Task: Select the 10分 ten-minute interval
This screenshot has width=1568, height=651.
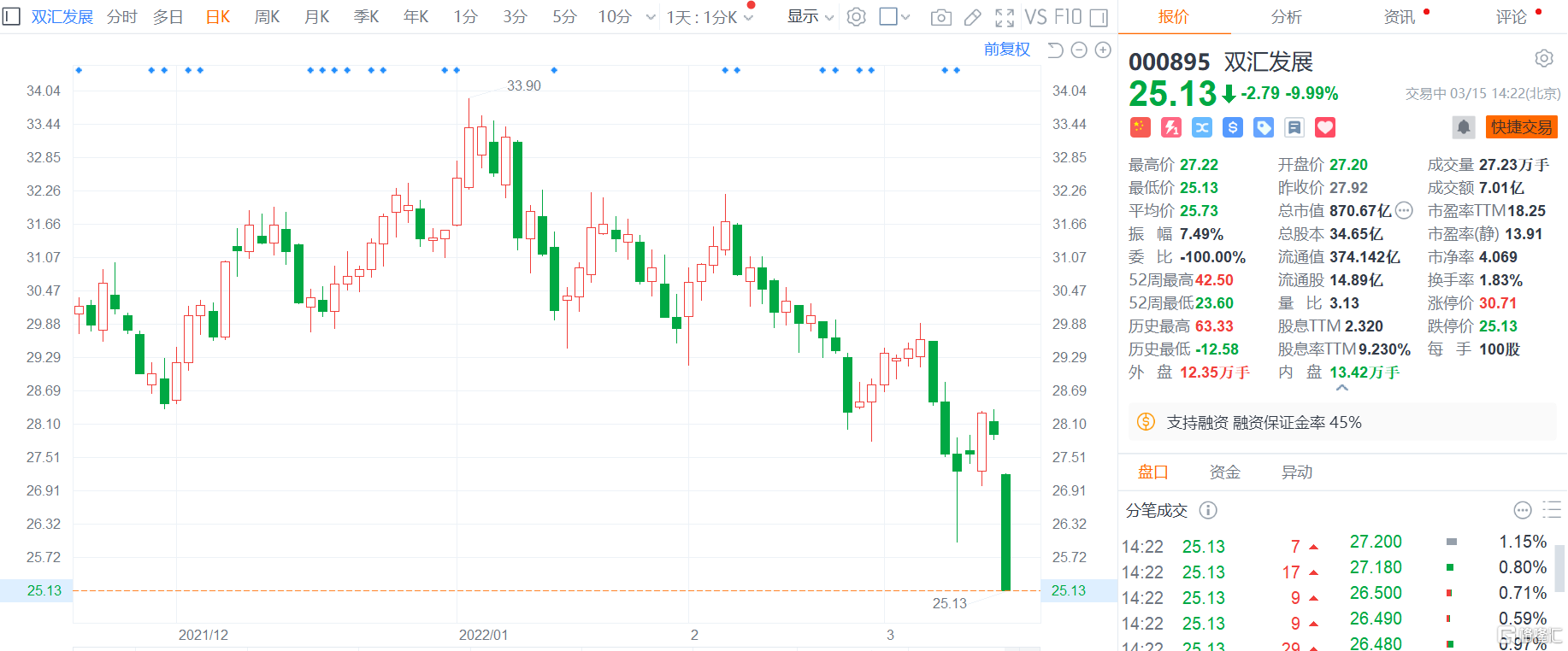Action: [x=614, y=17]
